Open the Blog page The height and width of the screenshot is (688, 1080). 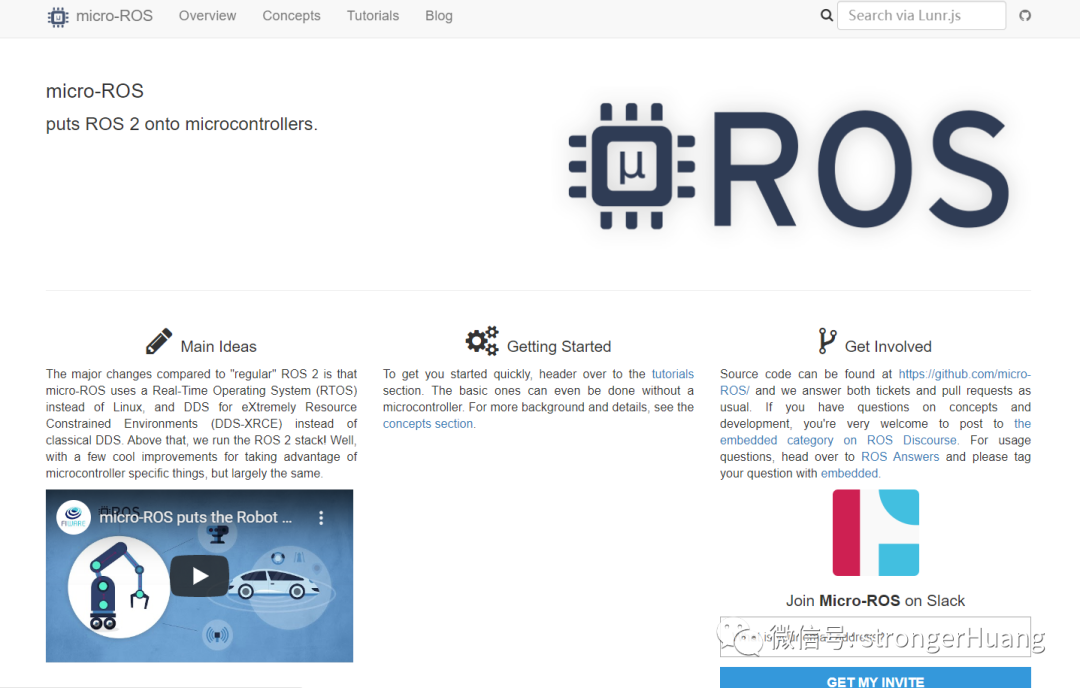438,15
